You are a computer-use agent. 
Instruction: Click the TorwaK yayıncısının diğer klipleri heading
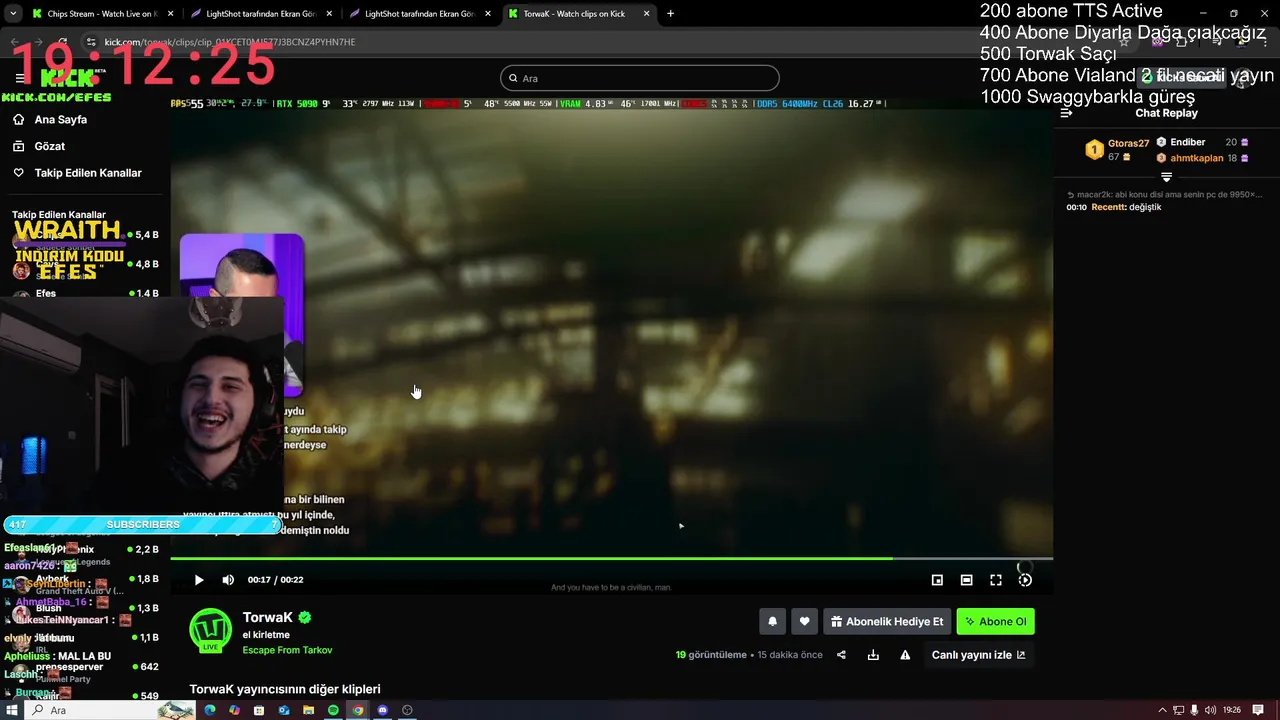pyautogui.click(x=285, y=689)
